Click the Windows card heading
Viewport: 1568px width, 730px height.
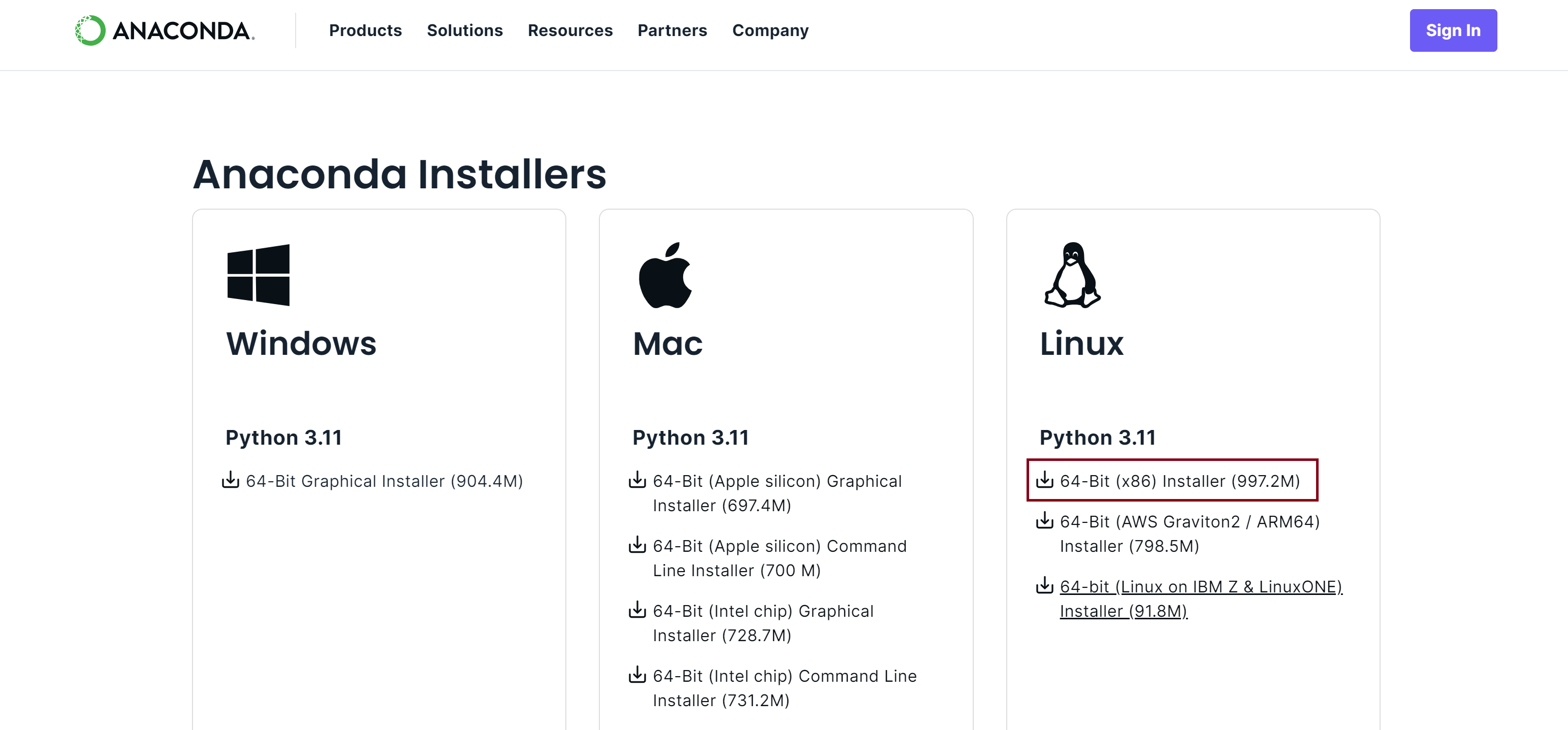[301, 344]
